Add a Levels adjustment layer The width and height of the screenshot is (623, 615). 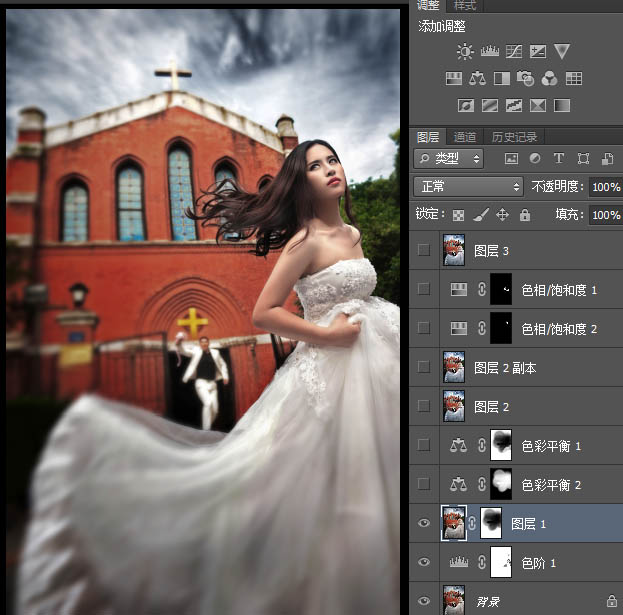tap(489, 51)
